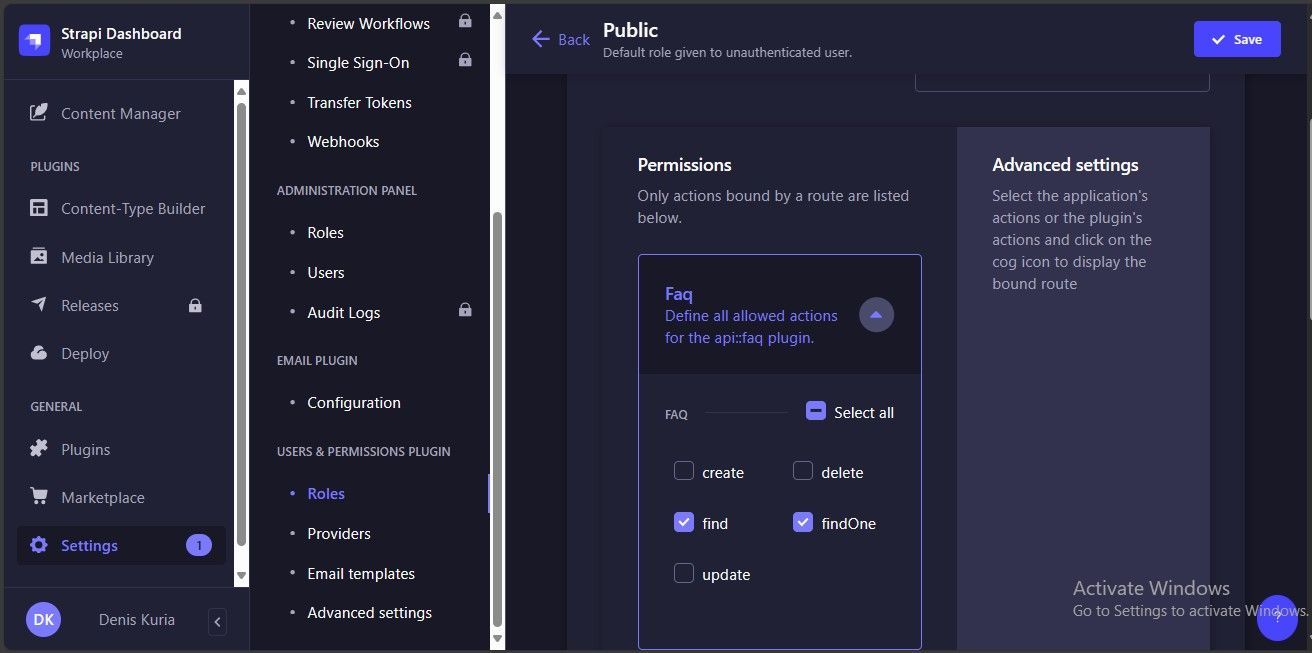Collapse the left navigation with chevron button
The image size is (1312, 653).
pos(218,622)
